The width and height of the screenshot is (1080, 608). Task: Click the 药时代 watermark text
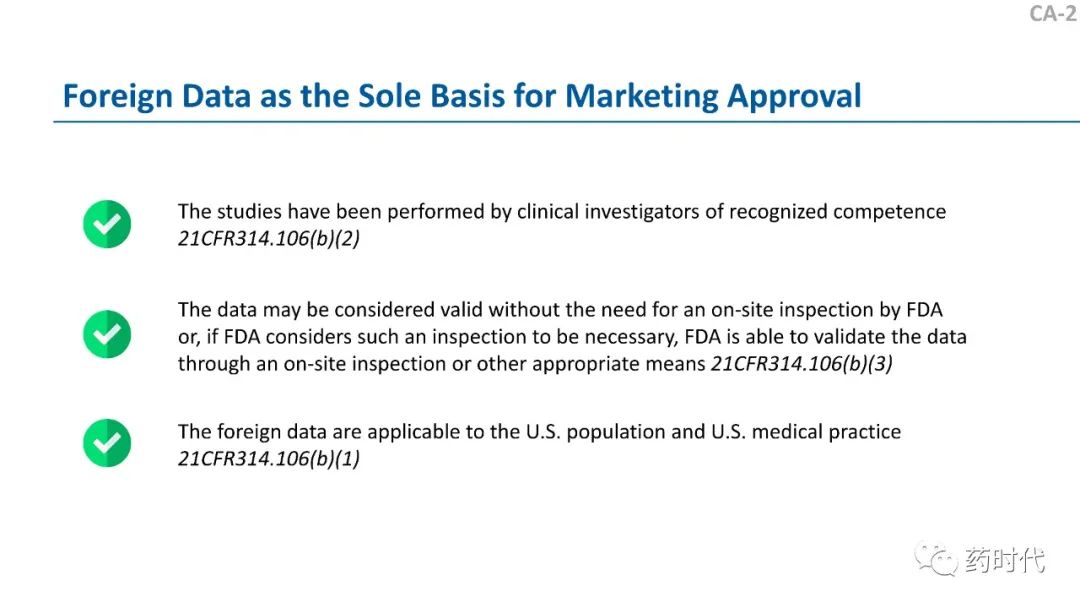click(1004, 560)
